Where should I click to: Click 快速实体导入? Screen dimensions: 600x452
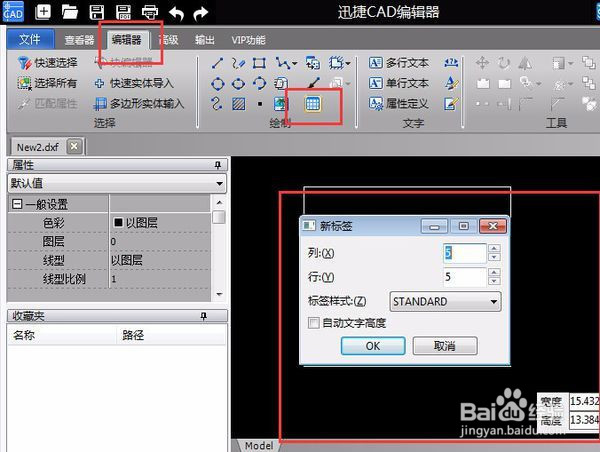[x=134, y=83]
